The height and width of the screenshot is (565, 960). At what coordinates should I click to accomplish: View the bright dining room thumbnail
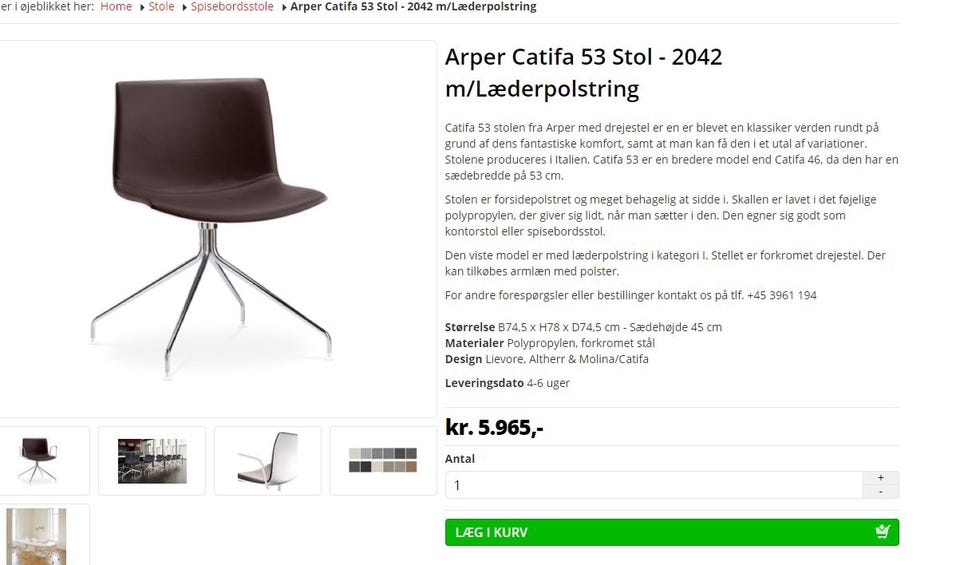pyautogui.click(x=37, y=535)
